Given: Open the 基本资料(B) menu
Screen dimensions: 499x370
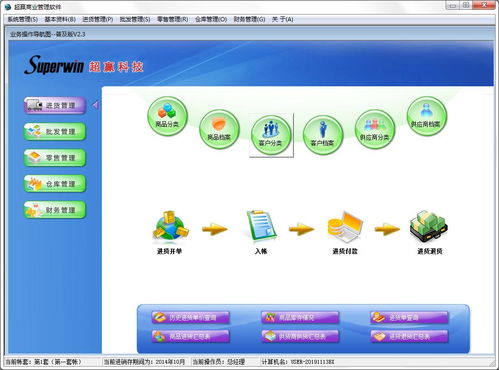Looking at the screenshot, I should (x=60, y=19).
